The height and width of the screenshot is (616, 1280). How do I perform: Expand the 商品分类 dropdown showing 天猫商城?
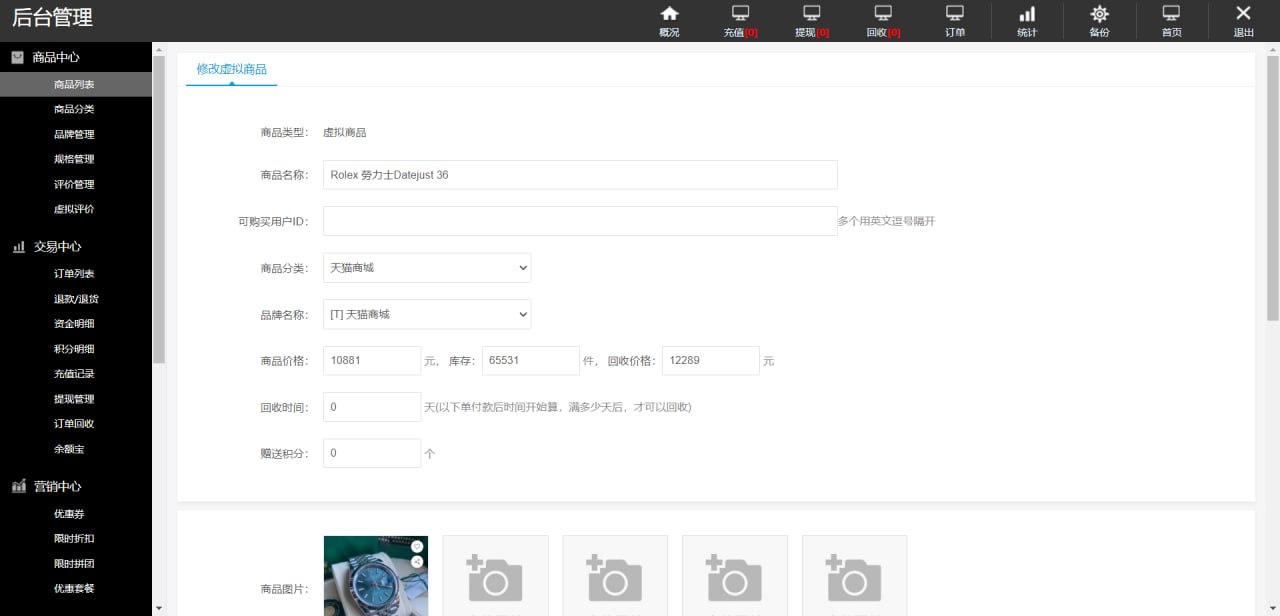427,268
